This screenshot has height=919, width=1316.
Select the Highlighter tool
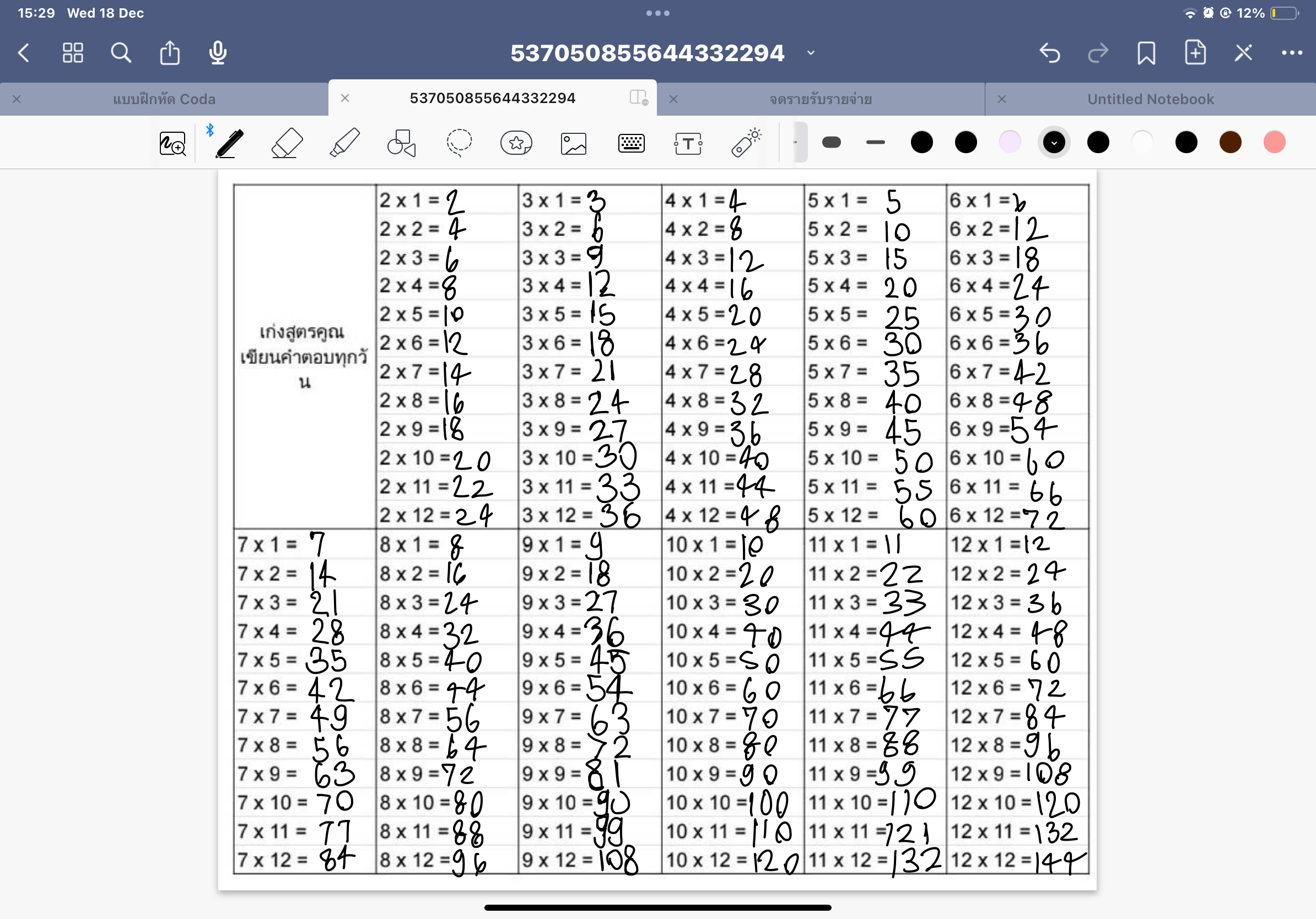coord(344,143)
